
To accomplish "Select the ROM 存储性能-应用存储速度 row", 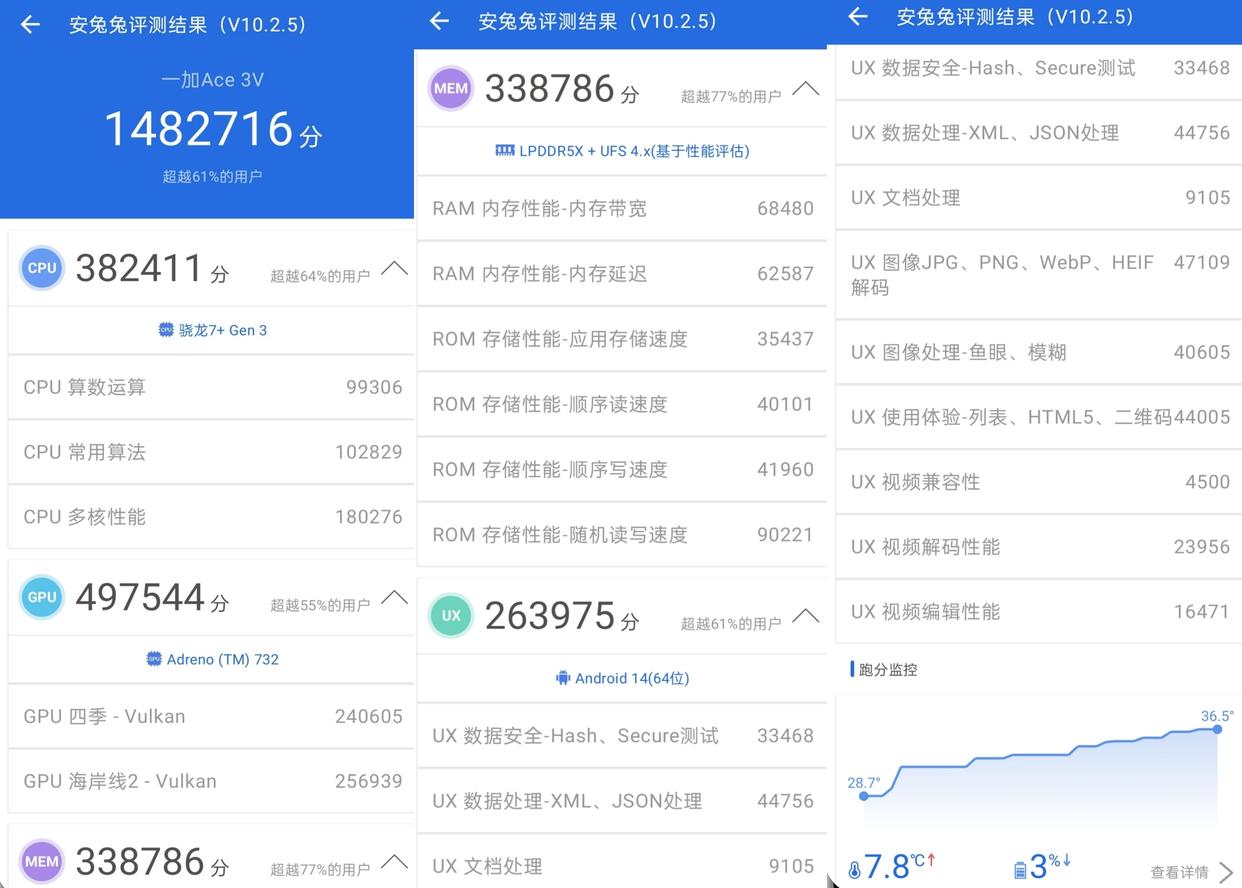I will [622, 339].
